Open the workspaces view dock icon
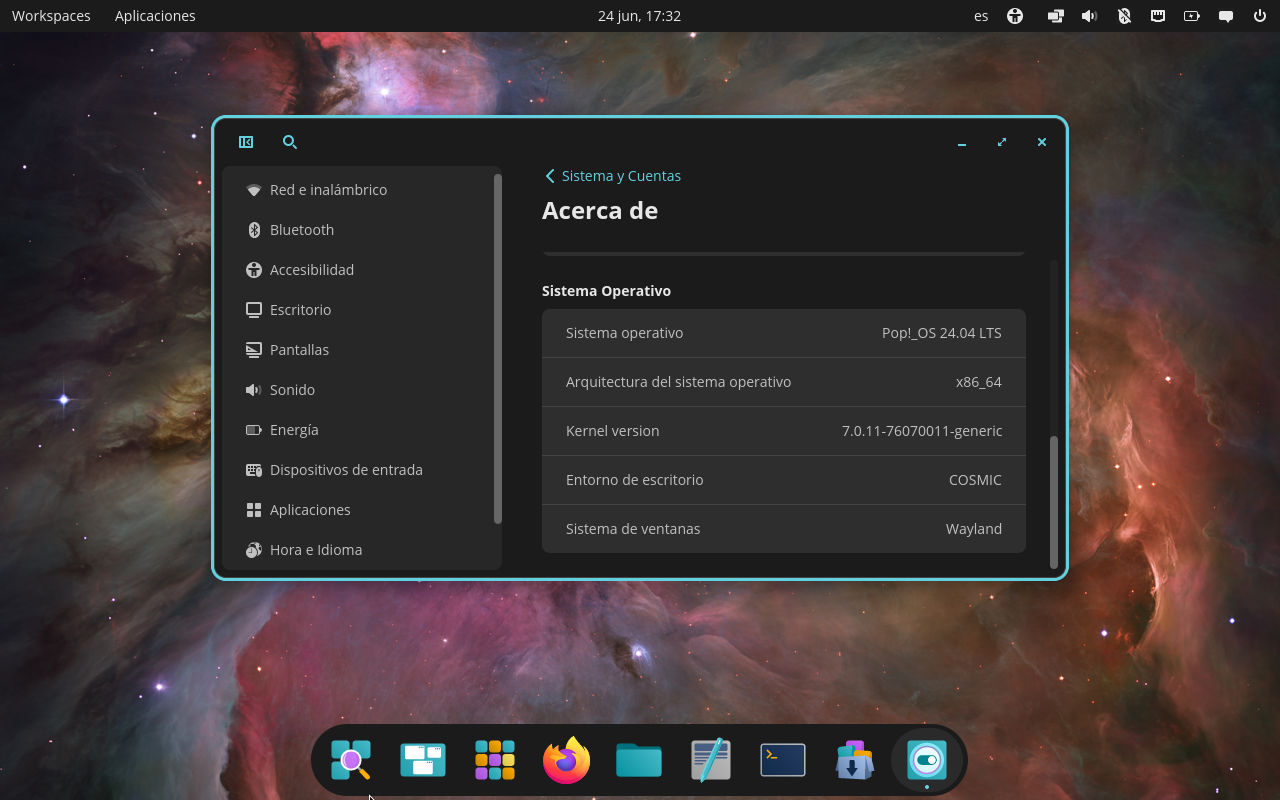The height and width of the screenshot is (800, 1280). [423, 760]
